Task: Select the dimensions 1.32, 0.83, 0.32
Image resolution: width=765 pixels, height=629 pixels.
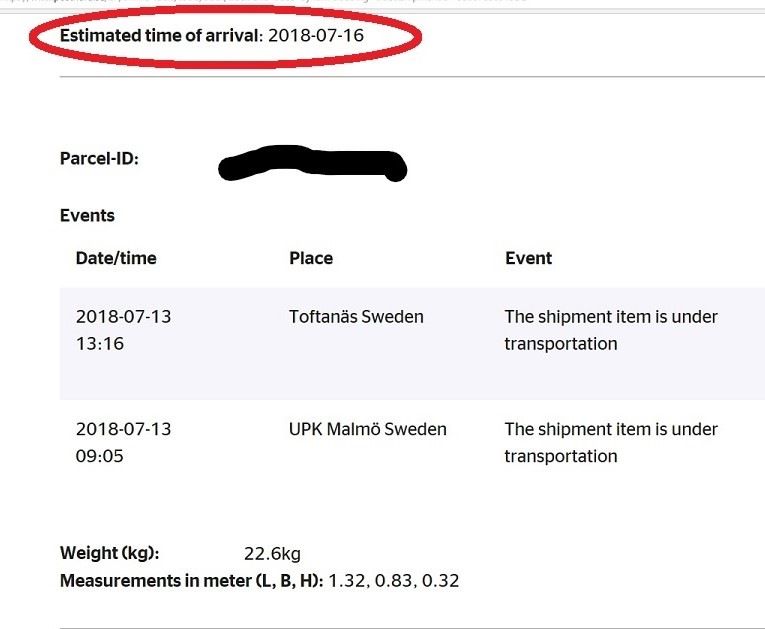Action: [394, 580]
